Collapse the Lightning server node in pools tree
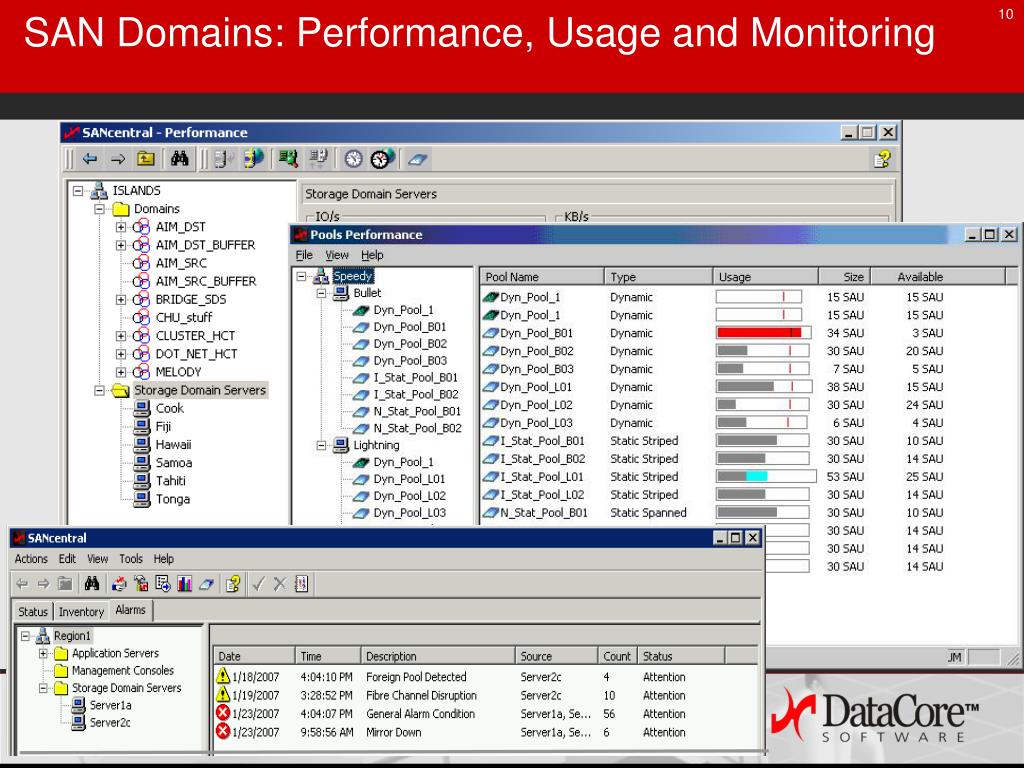1024x768 pixels. (322, 445)
